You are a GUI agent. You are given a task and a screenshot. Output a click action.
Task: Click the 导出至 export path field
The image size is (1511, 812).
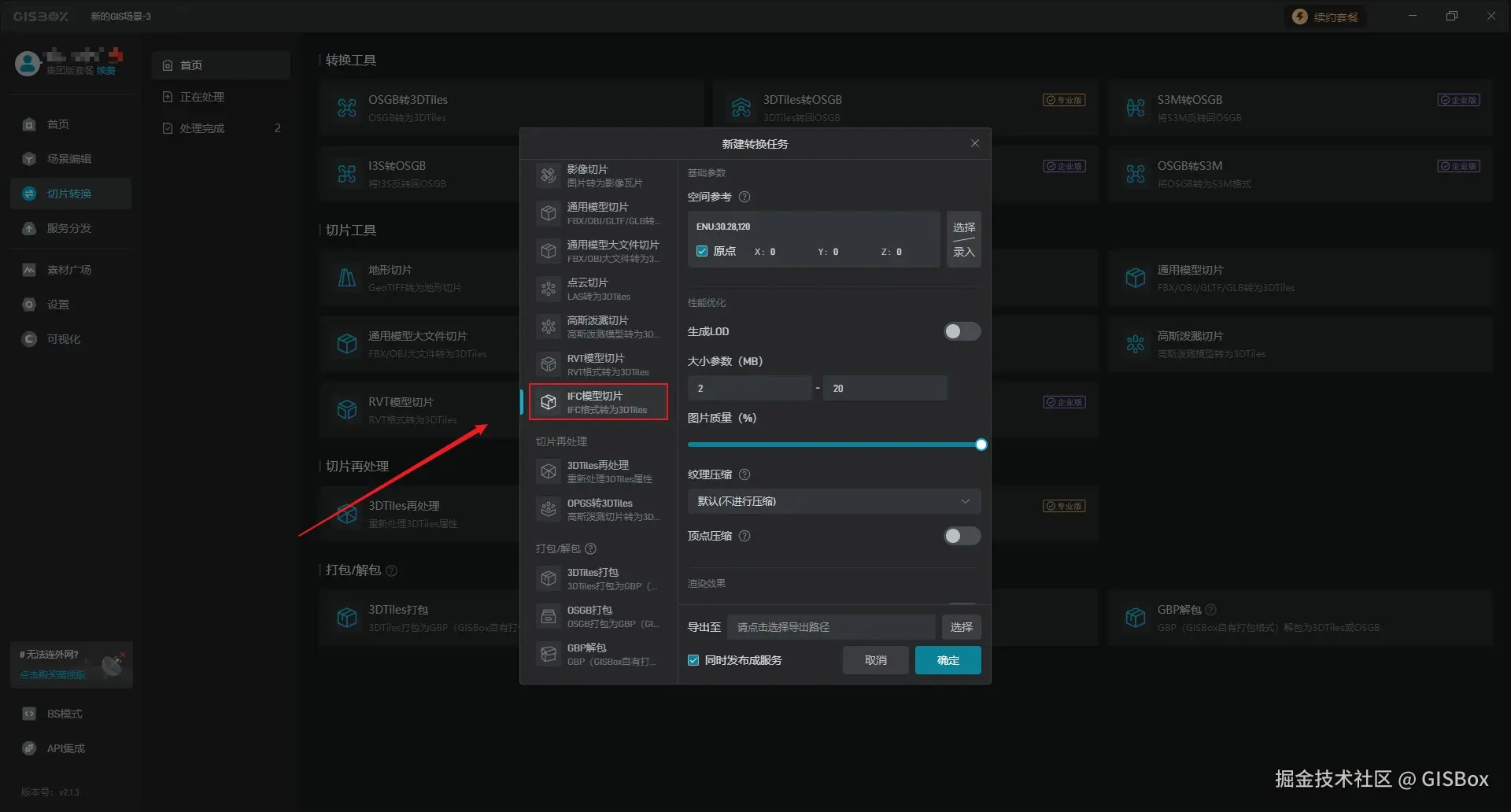831,627
